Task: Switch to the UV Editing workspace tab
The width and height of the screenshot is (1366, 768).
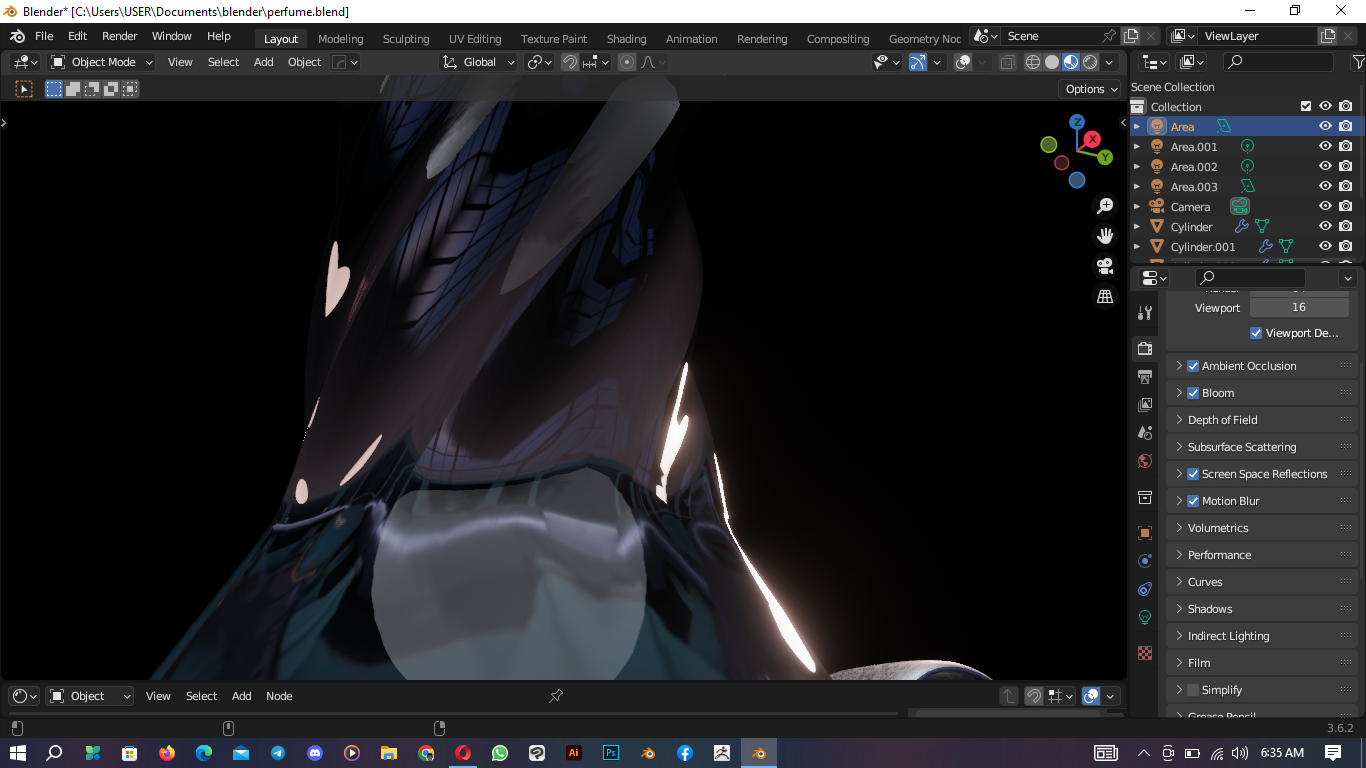Action: (x=475, y=39)
